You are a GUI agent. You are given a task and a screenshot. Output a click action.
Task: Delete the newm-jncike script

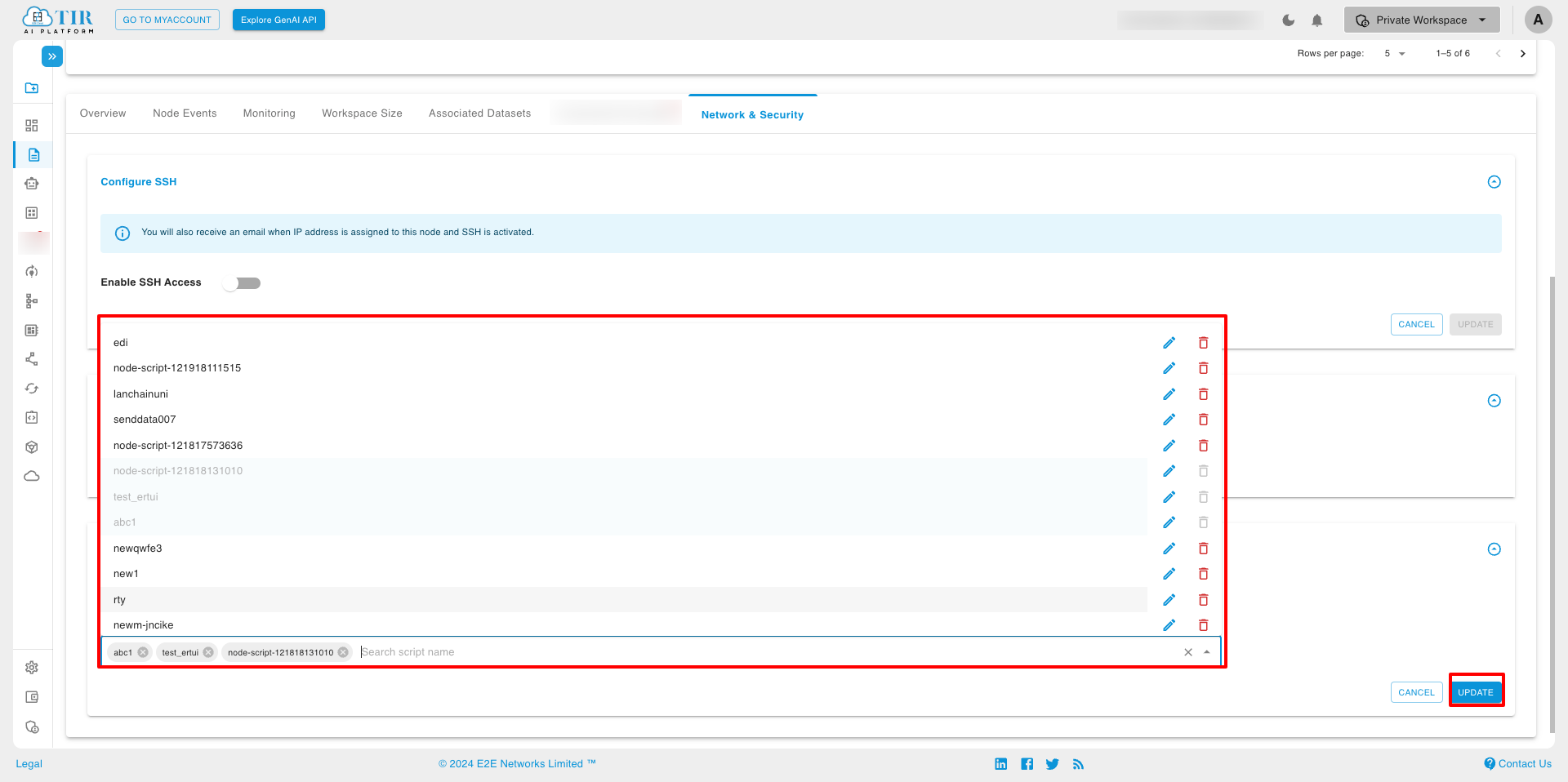(1203, 625)
